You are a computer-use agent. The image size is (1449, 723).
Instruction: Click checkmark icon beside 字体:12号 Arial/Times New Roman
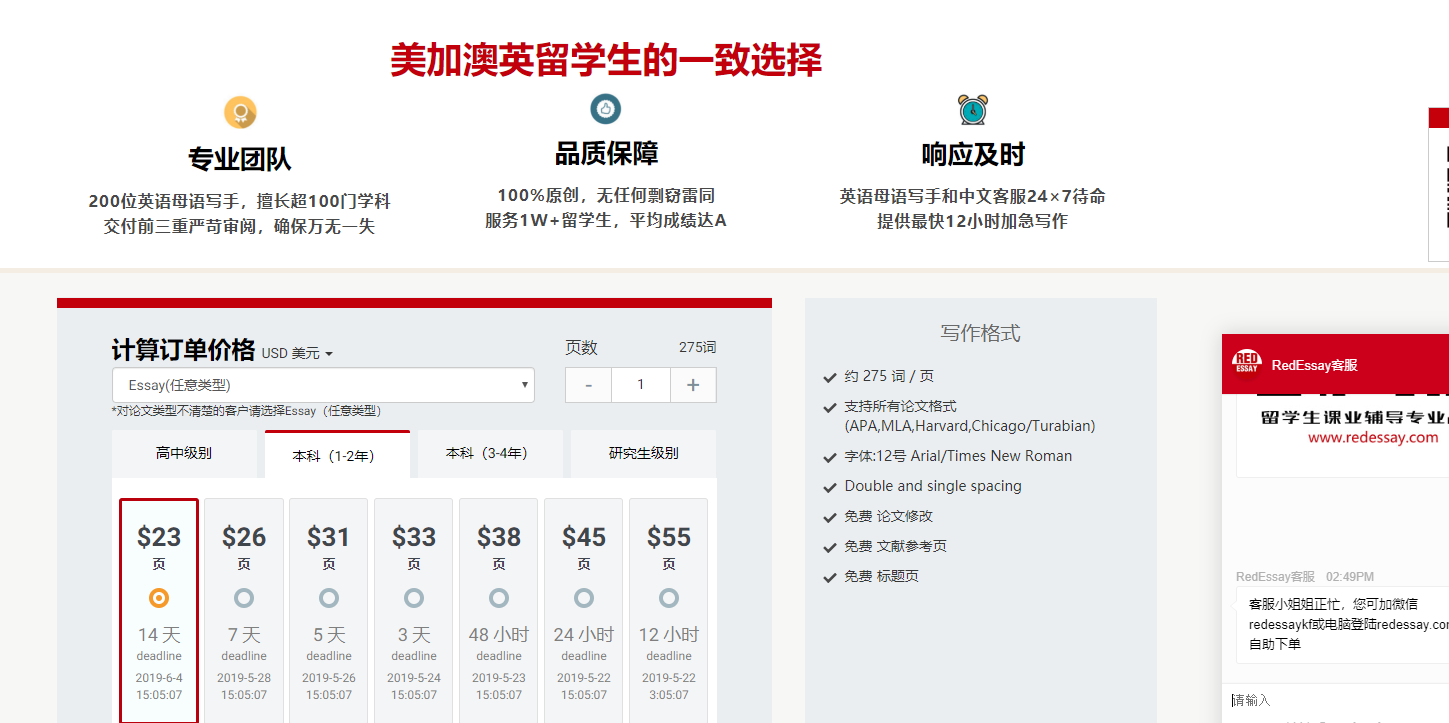(x=829, y=458)
